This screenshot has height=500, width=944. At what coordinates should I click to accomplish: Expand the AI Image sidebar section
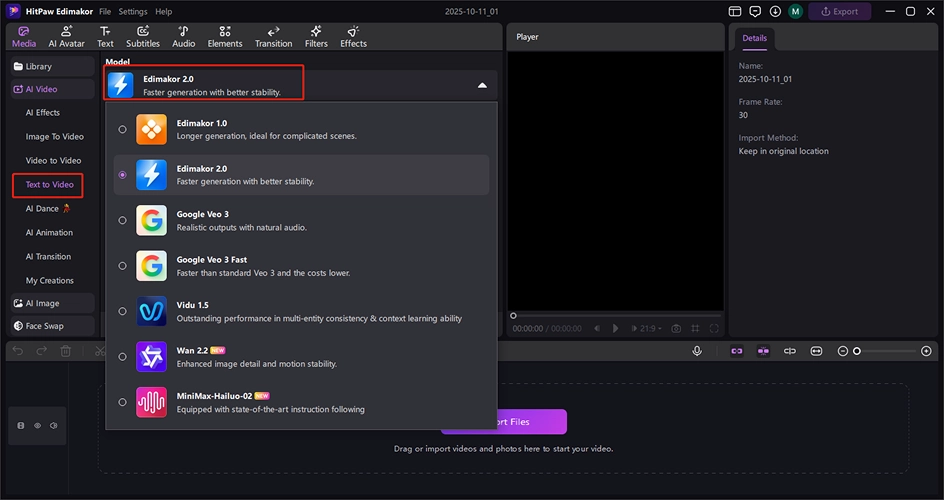(52, 303)
